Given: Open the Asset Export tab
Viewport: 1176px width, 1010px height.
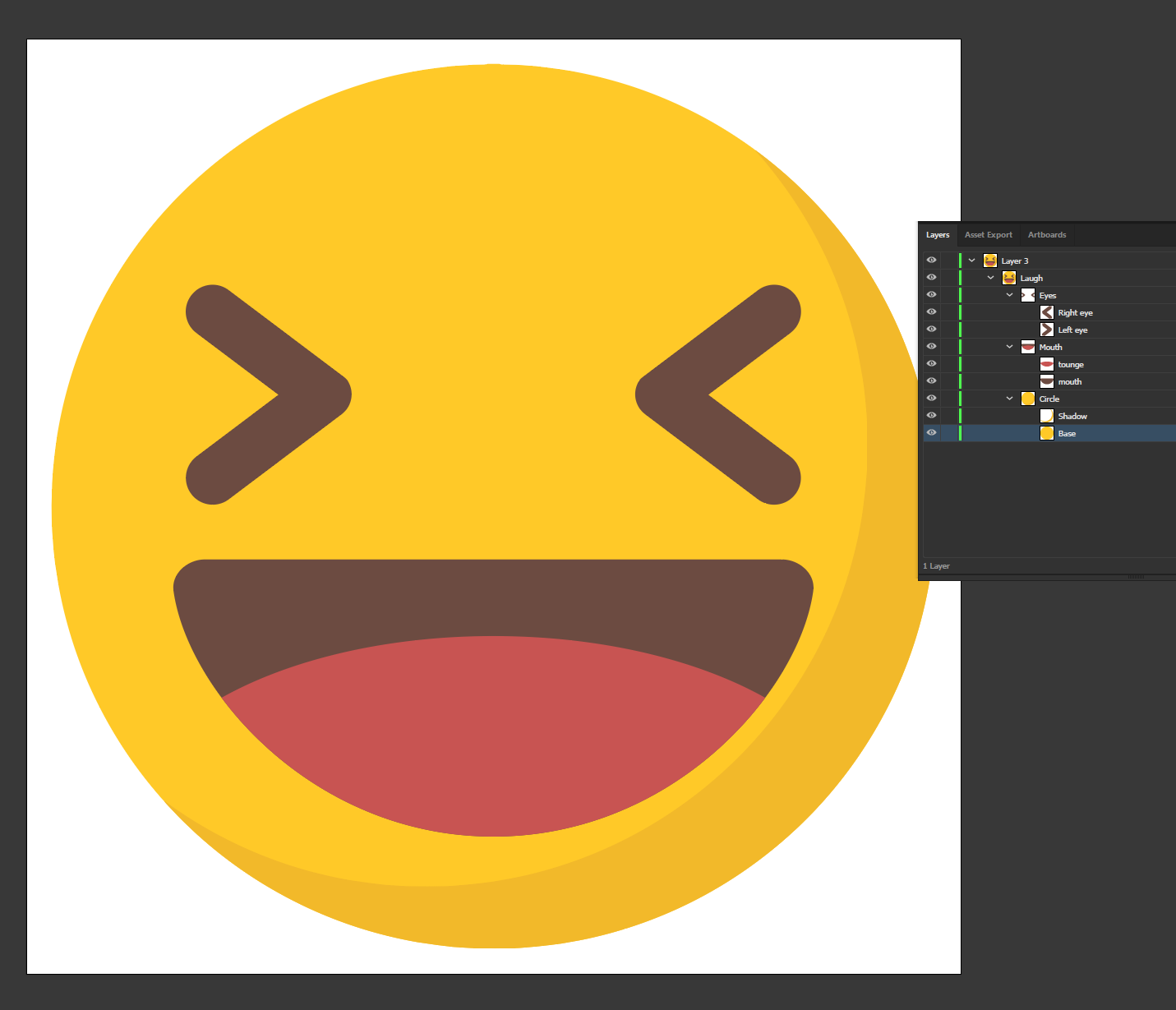Looking at the screenshot, I should click(x=989, y=235).
